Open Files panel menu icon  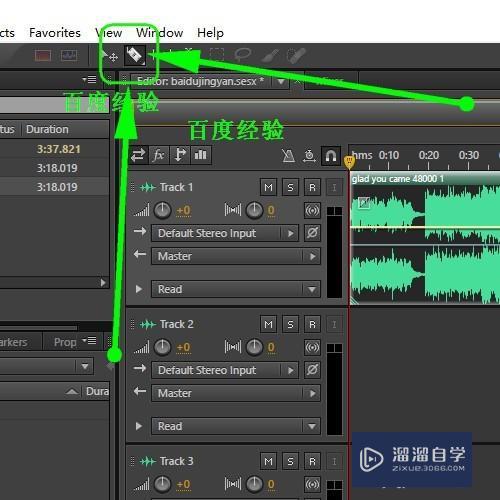(x=89, y=80)
